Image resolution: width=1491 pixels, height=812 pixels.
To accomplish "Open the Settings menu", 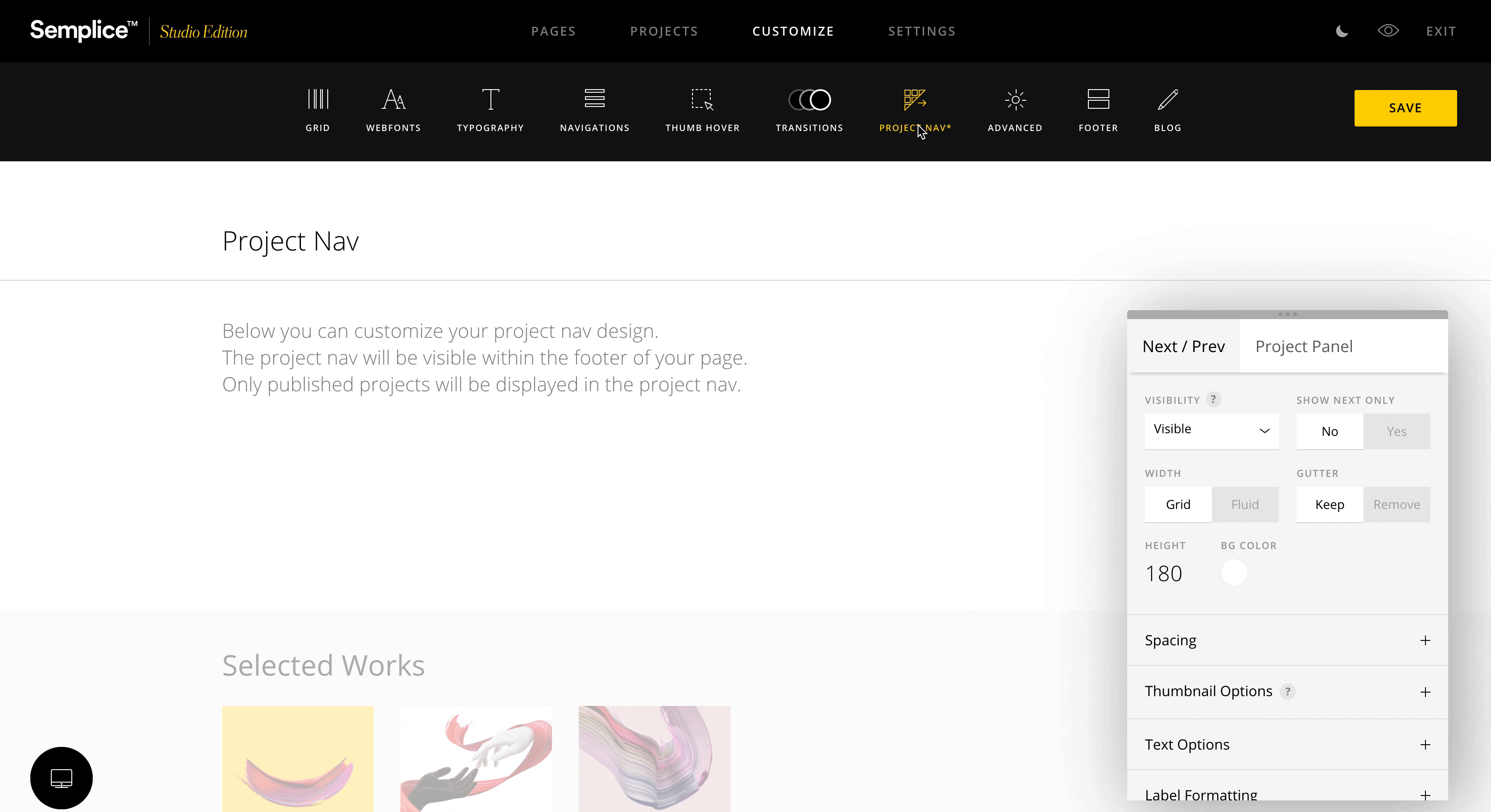I will click(x=922, y=31).
